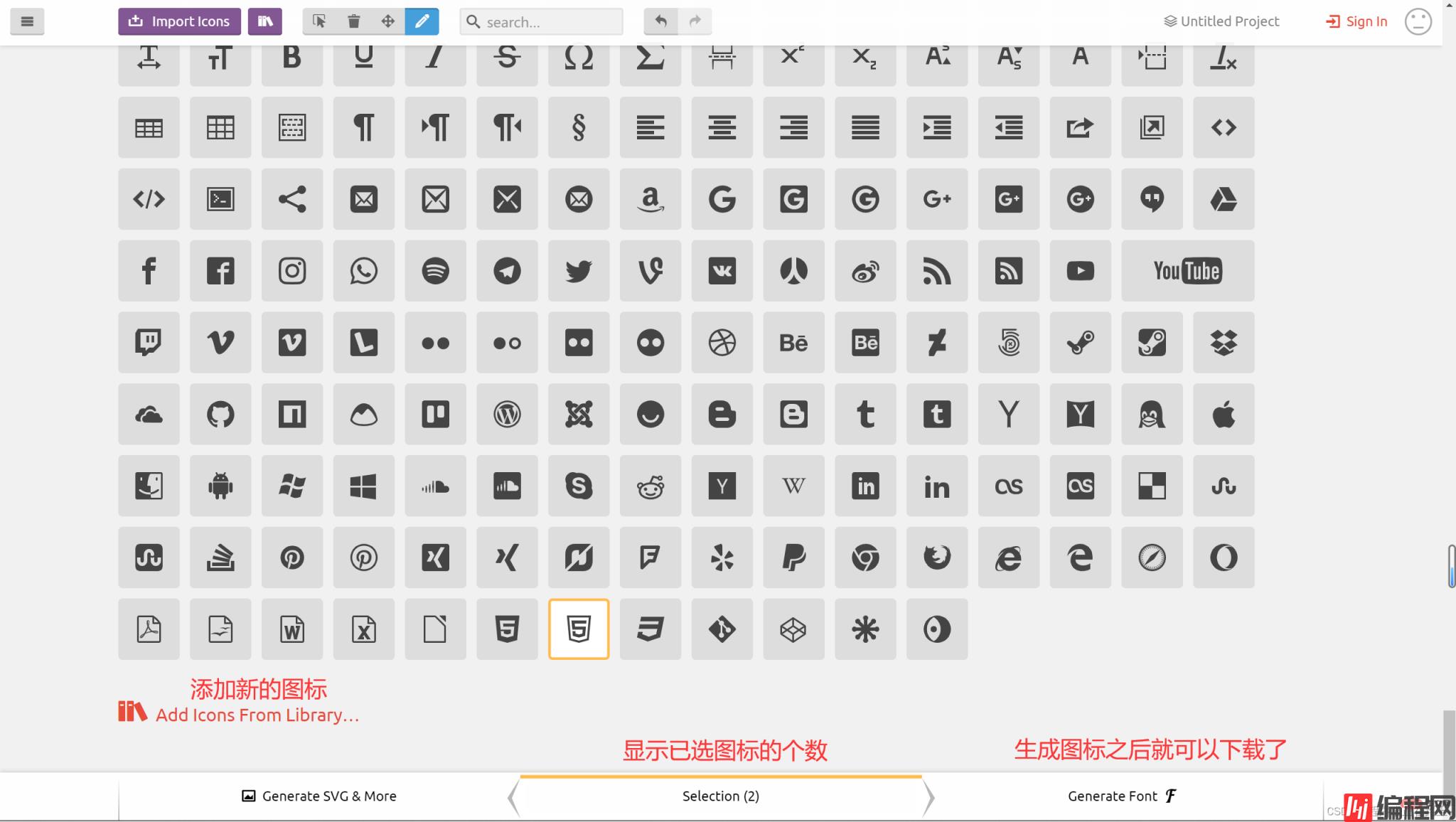Image resolution: width=1456 pixels, height=822 pixels.
Task: Click the move/drag tool icon
Action: pyautogui.click(x=388, y=21)
